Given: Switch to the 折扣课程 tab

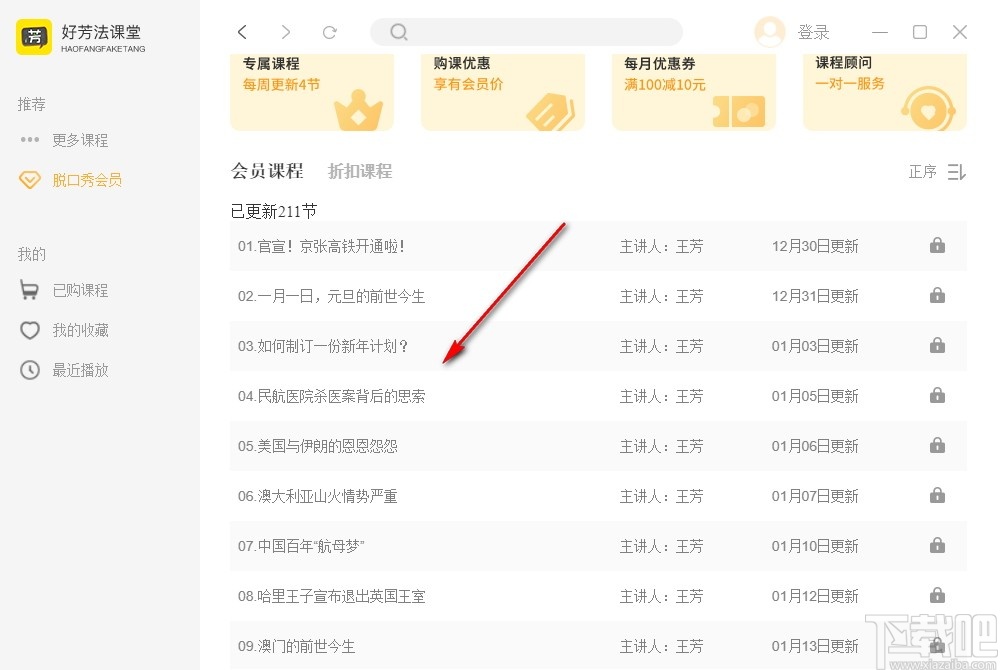Looking at the screenshot, I should (x=358, y=170).
